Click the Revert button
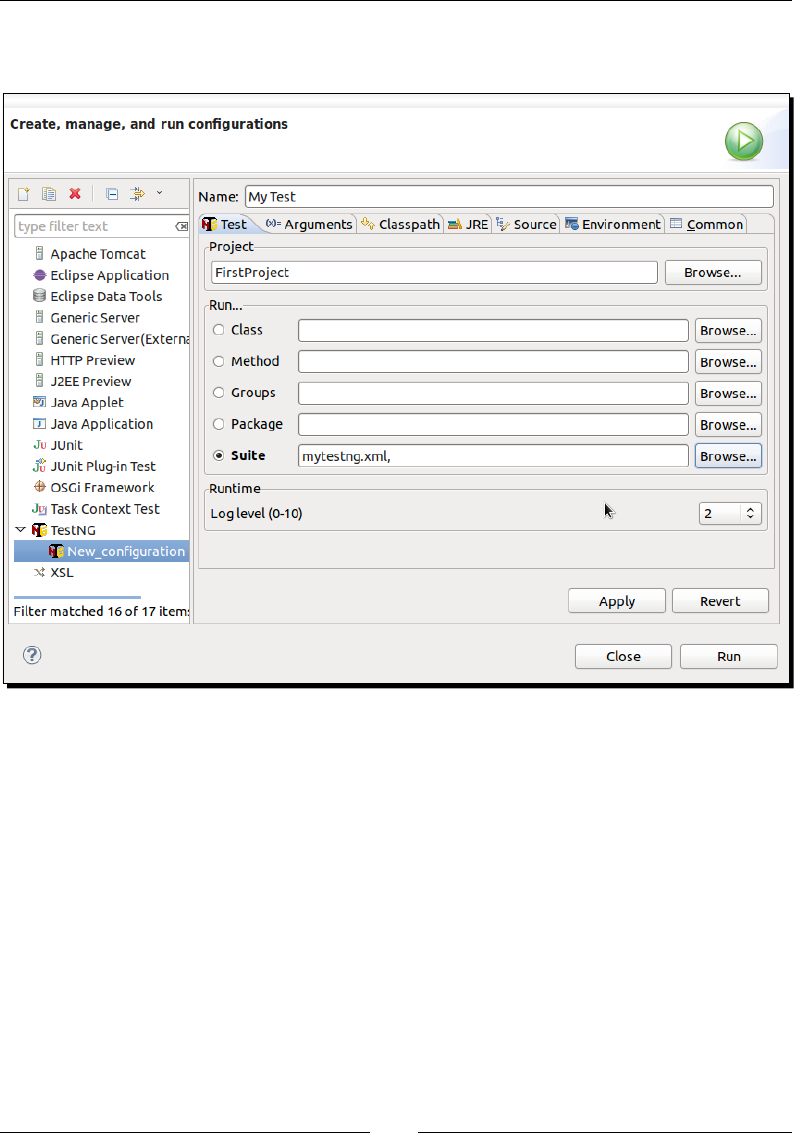 (720, 601)
